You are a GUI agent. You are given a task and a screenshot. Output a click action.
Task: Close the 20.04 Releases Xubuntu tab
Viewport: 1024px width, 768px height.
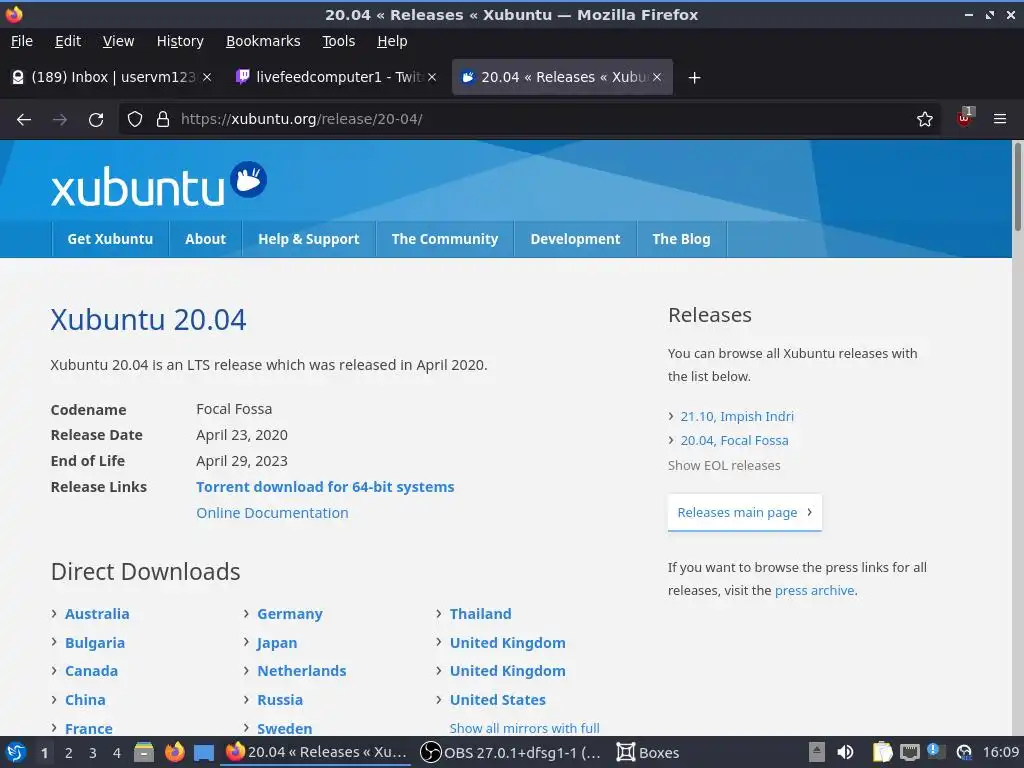(x=657, y=77)
